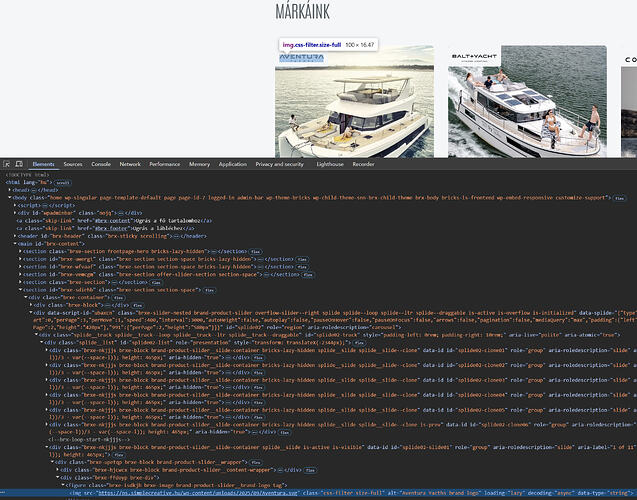Expand the head element node

click(x=11, y=190)
